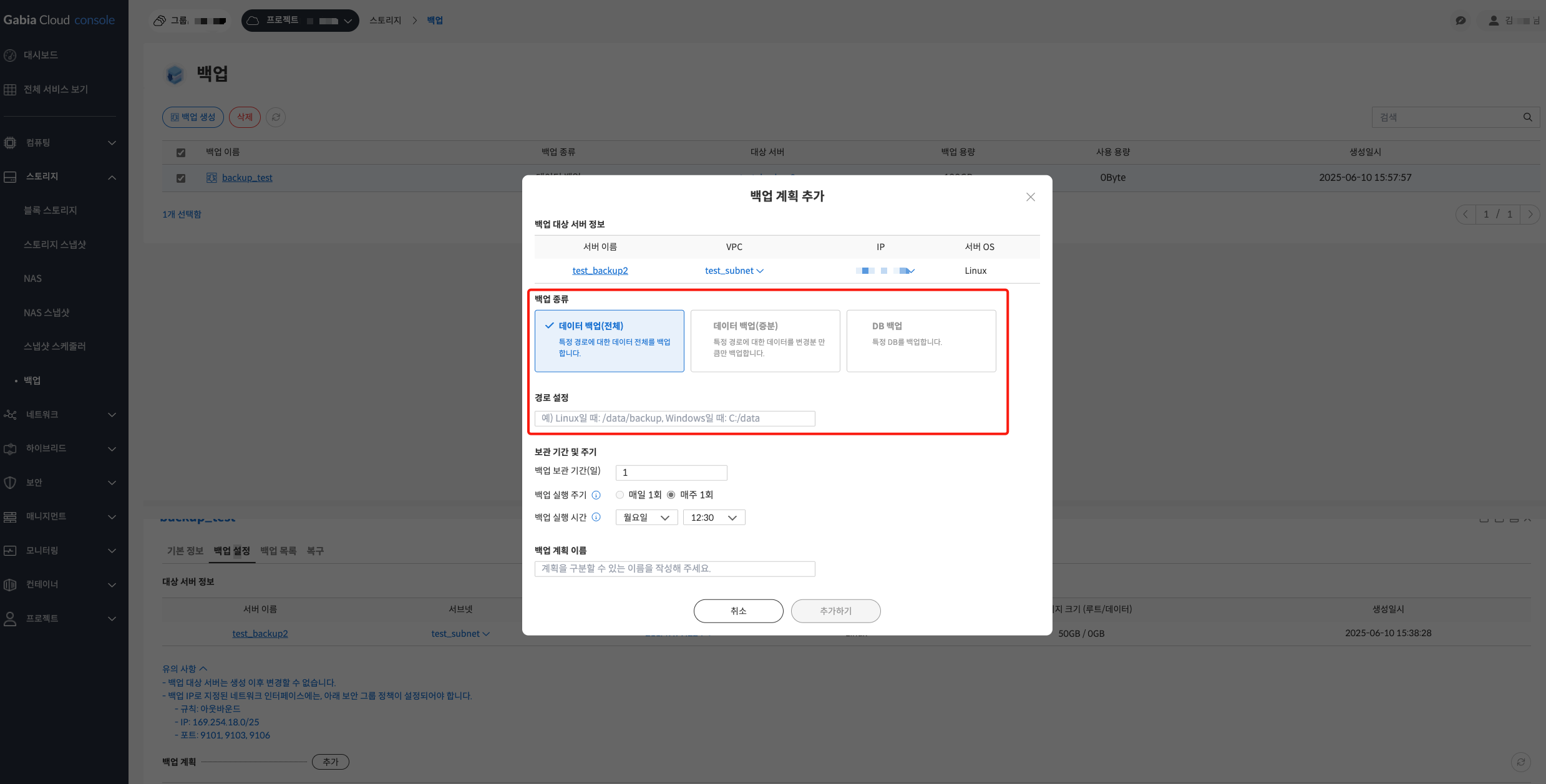1546x784 pixels.
Task: Click the chat support icon in the top bar
Action: 1461,21
